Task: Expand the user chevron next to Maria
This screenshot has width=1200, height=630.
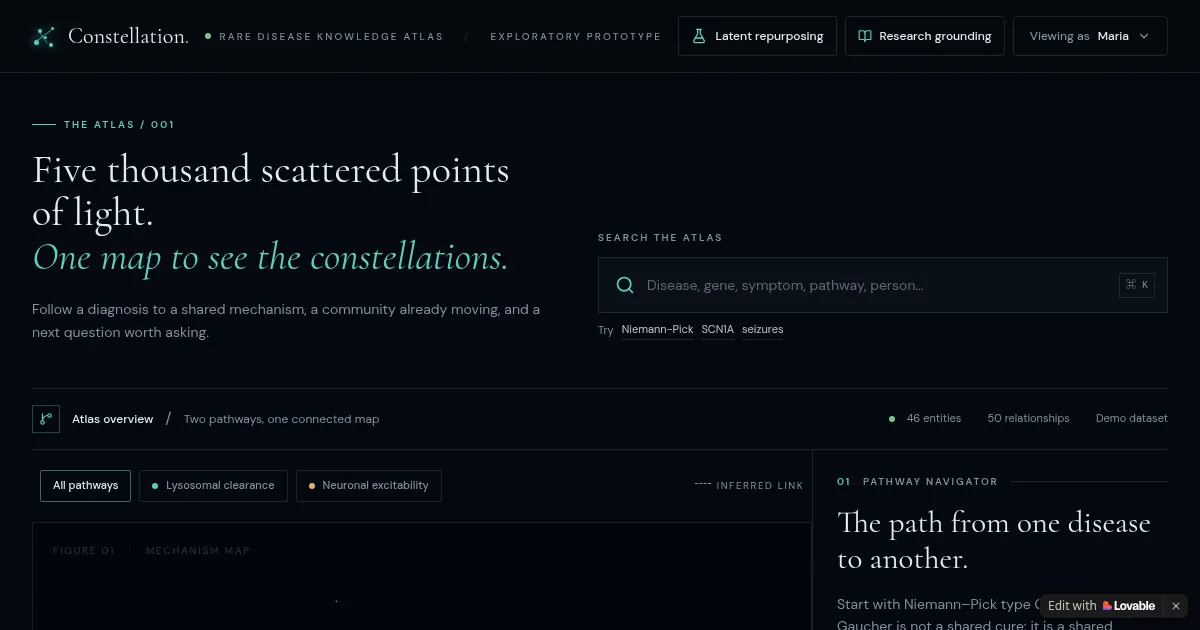Action: (1144, 36)
